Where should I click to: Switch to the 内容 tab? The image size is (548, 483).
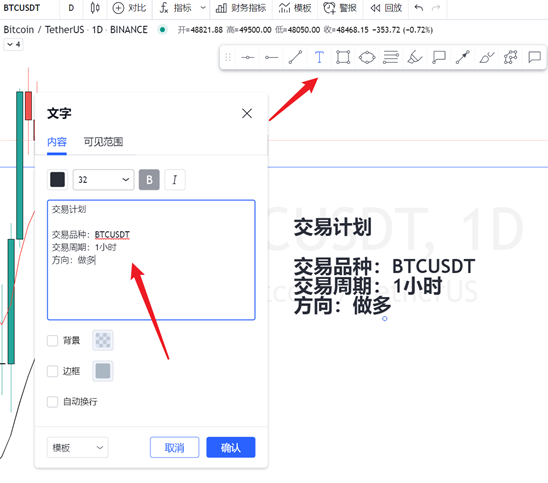pyautogui.click(x=57, y=142)
